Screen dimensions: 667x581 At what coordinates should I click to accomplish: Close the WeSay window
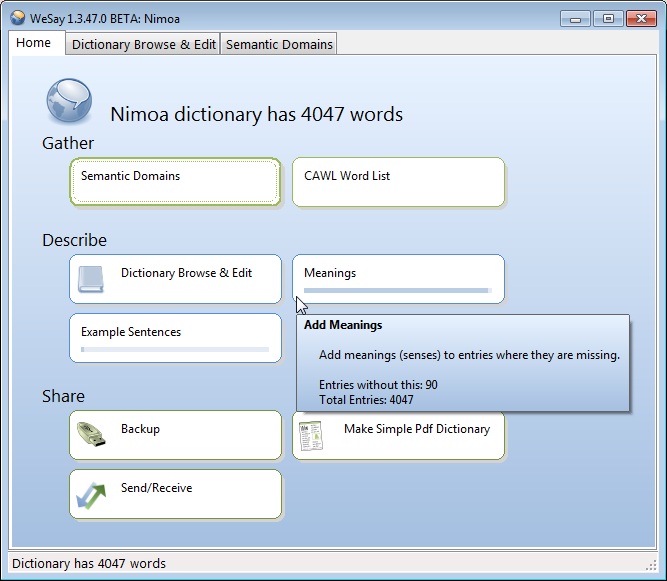pos(641,19)
